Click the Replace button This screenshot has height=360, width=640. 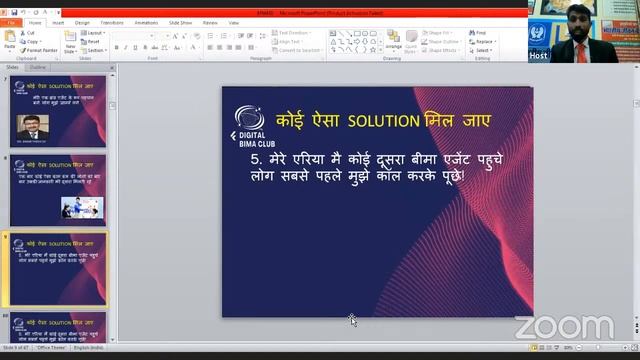click(482, 42)
